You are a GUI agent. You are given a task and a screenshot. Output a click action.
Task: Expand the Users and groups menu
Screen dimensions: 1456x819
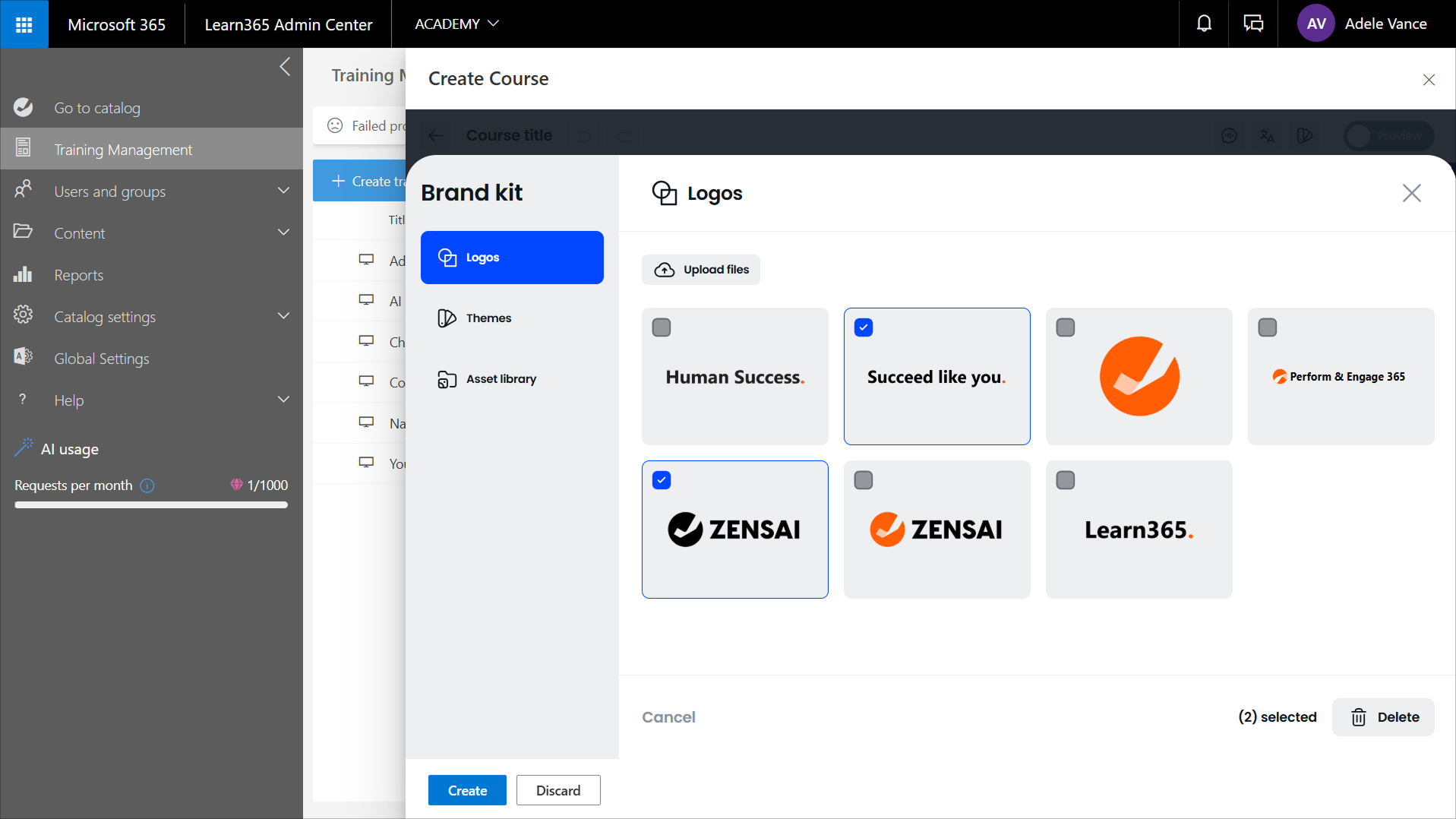click(x=283, y=191)
